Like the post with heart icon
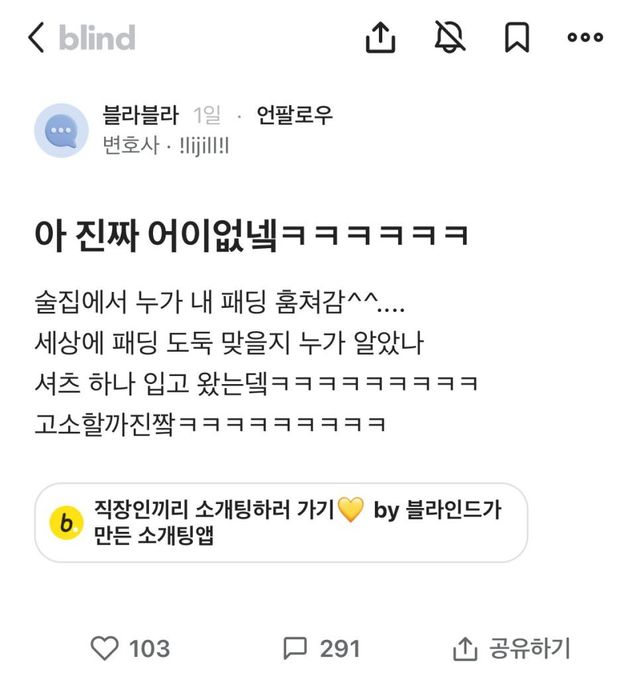This screenshot has width=640, height=680. (x=104, y=648)
